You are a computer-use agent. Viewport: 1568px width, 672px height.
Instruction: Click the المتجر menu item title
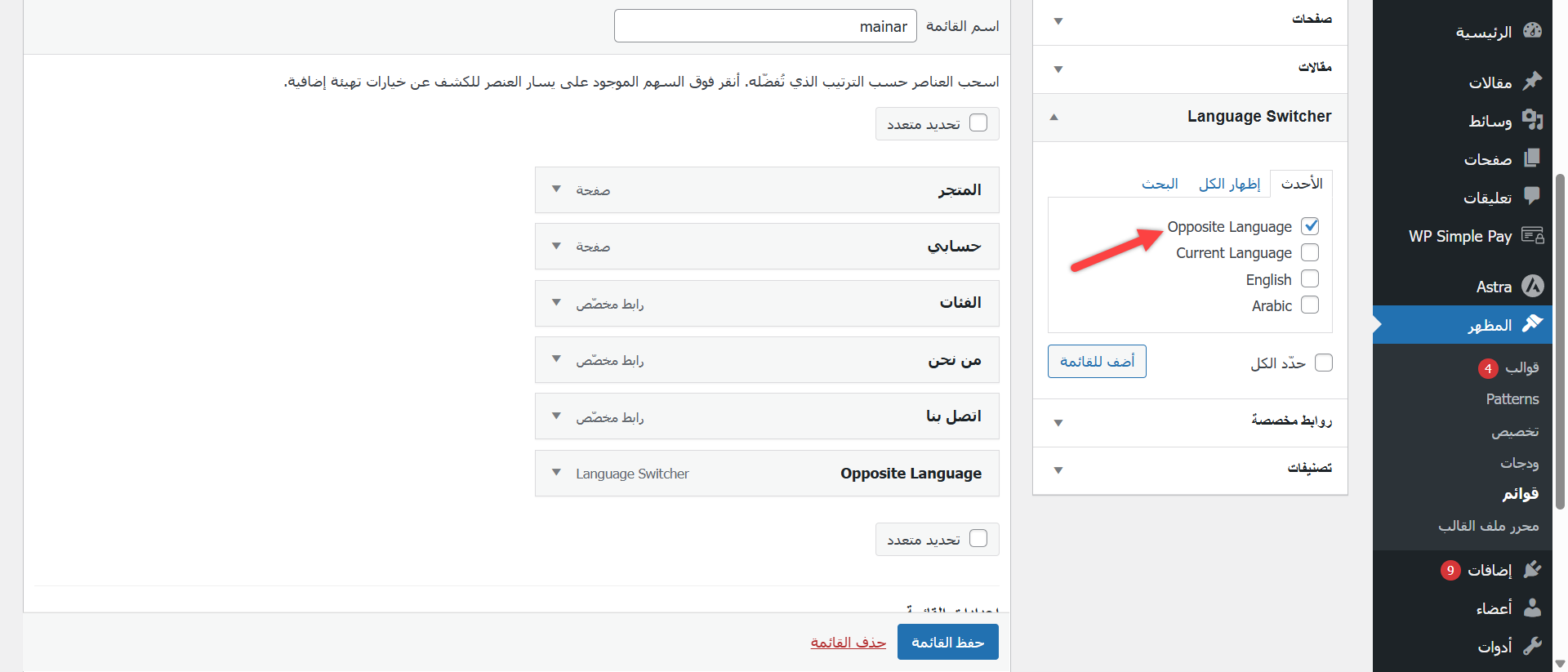(x=960, y=189)
